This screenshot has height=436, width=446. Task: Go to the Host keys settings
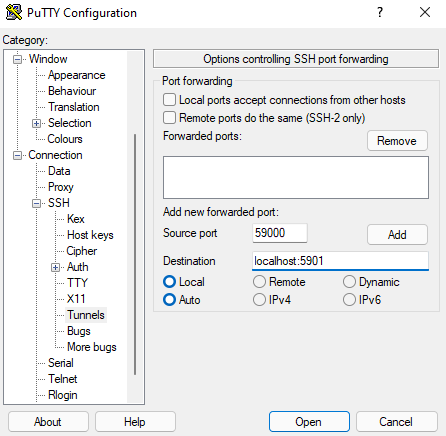[90, 235]
